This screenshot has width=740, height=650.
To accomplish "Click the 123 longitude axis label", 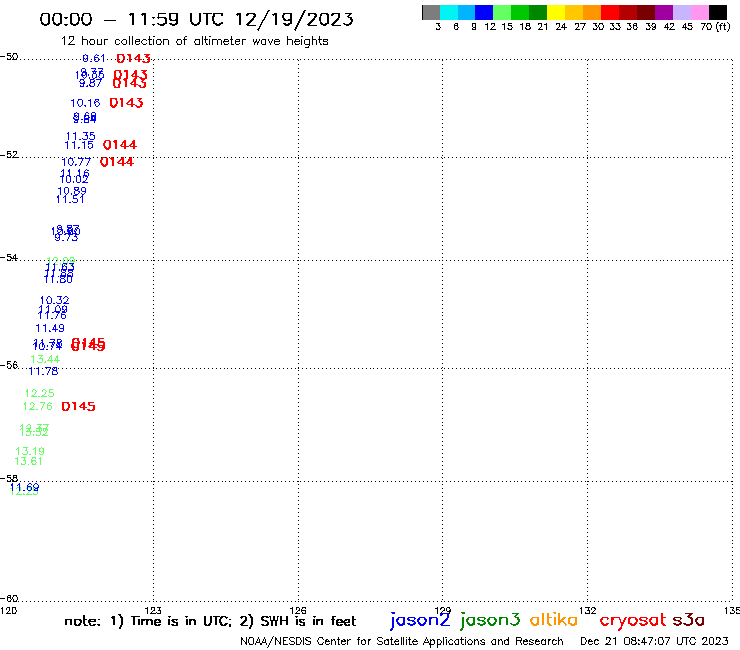I will click(x=153, y=611).
